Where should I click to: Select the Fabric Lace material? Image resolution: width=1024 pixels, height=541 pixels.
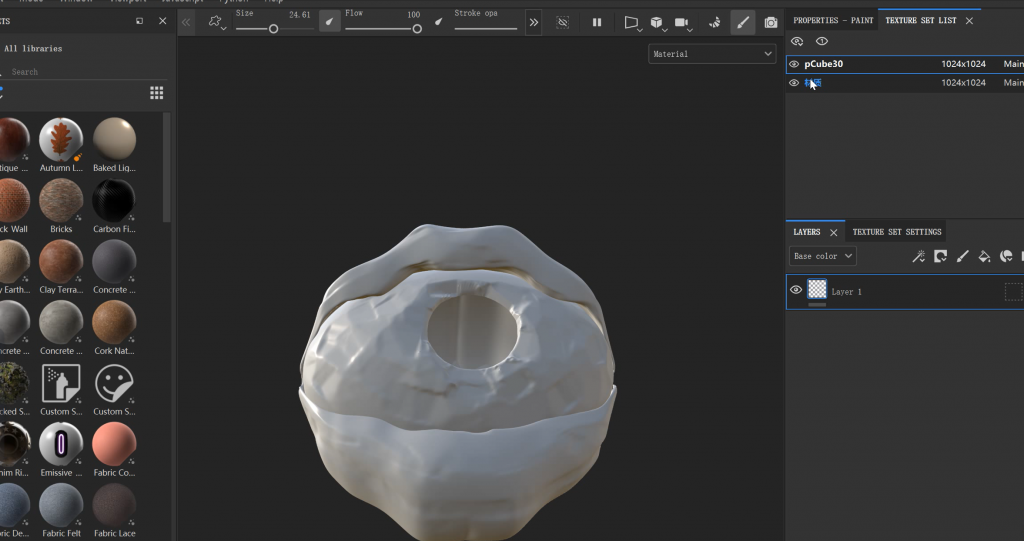(114, 510)
